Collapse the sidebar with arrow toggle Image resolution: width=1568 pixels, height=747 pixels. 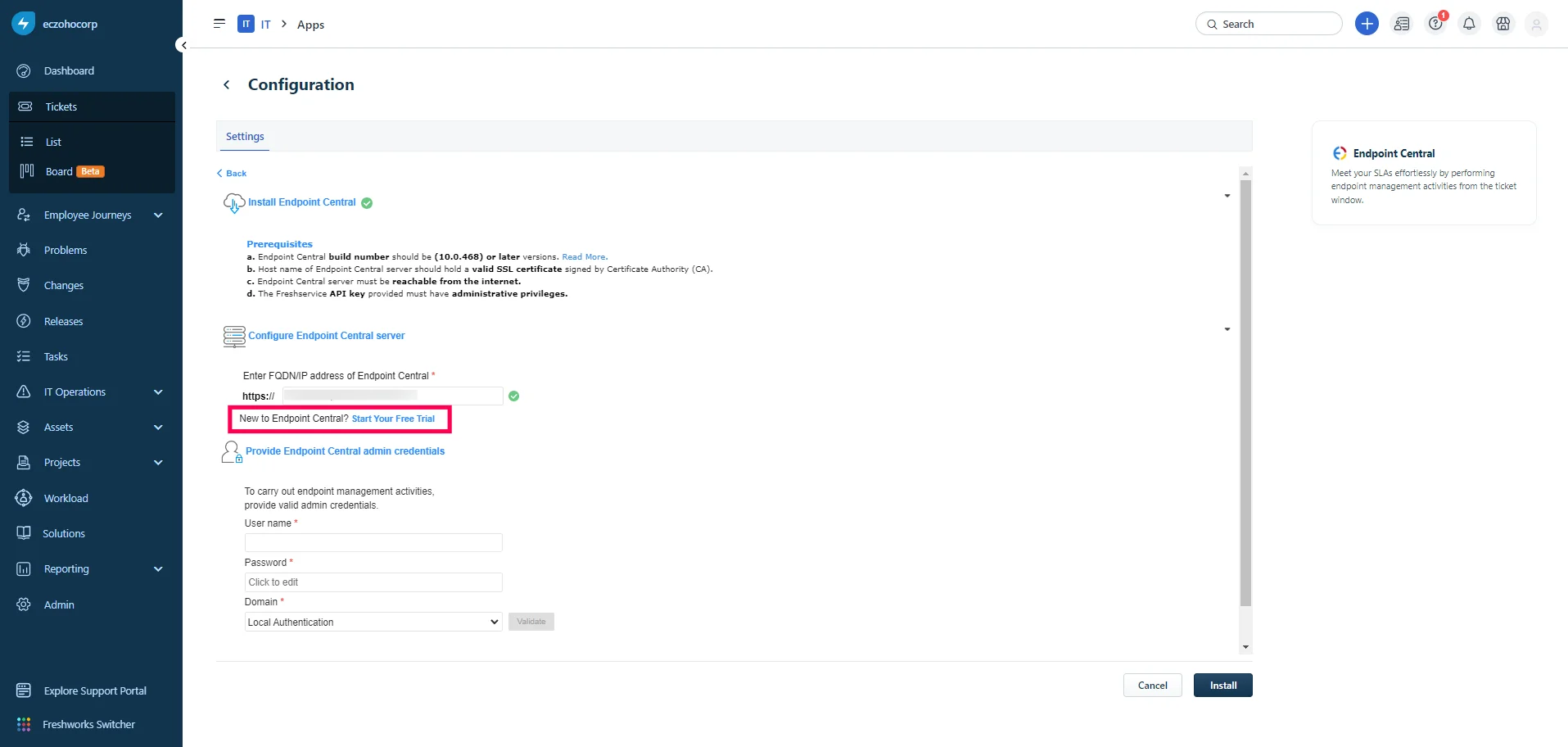coord(183,45)
